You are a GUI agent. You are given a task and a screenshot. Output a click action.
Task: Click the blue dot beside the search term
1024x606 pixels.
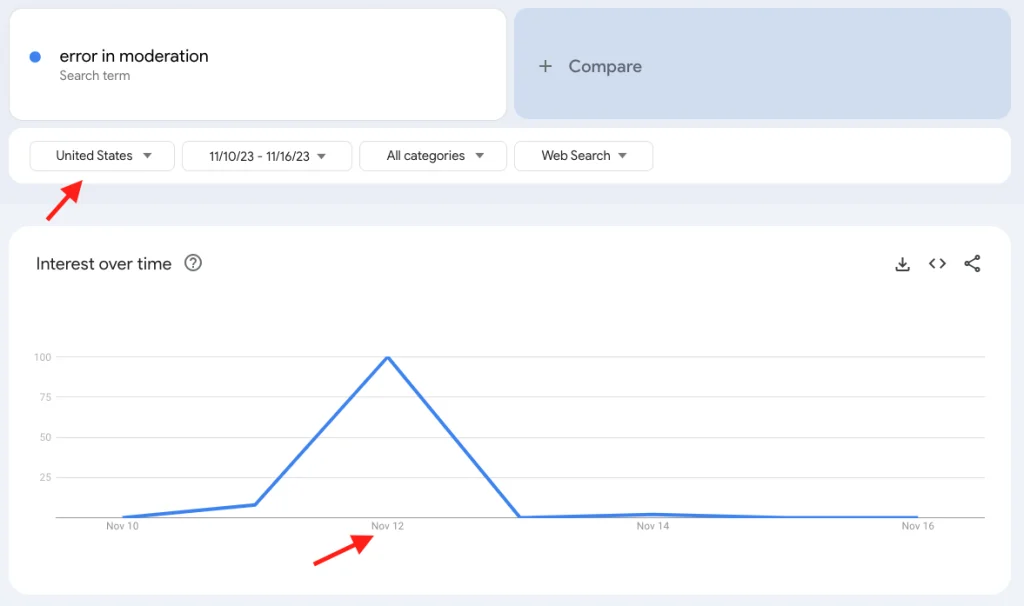tap(35, 57)
